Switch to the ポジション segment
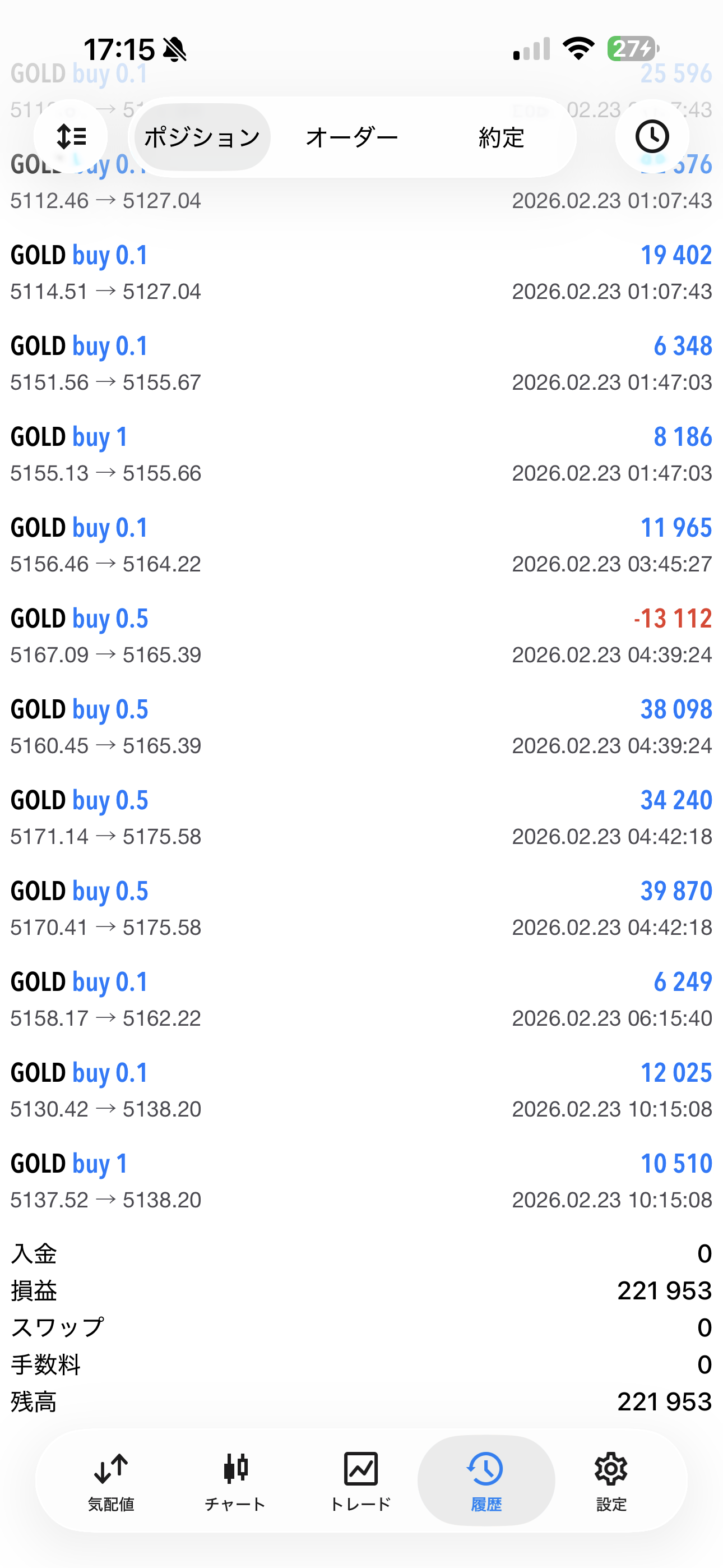Viewport: 723px width, 1568px height. pos(202,137)
